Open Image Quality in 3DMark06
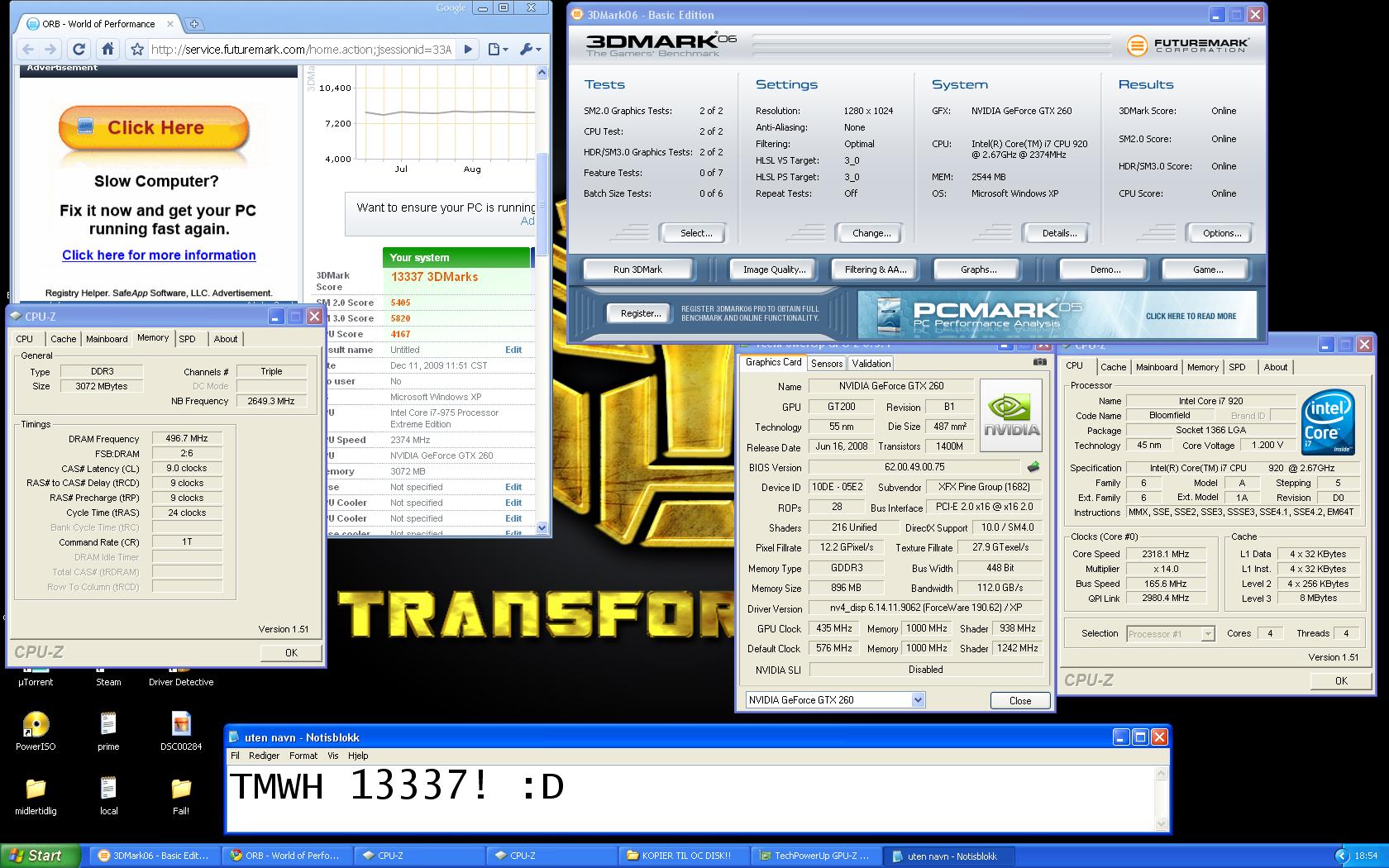Screen dimensions: 1389x868 [774, 269]
